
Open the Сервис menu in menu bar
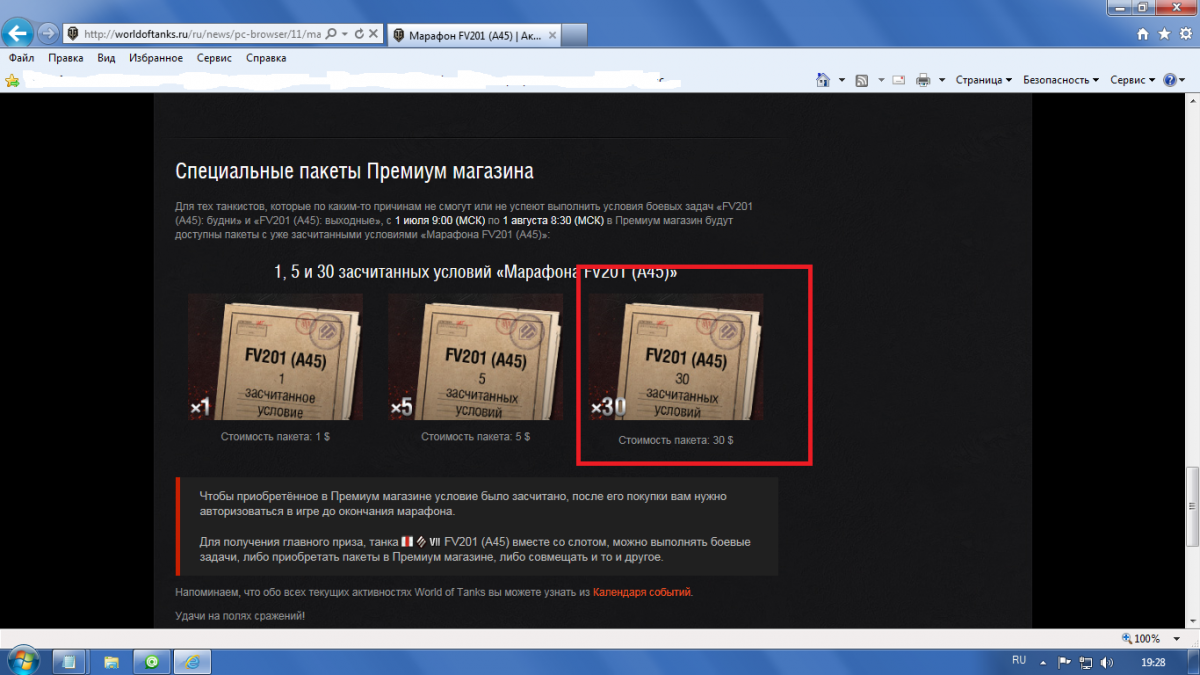pos(214,58)
